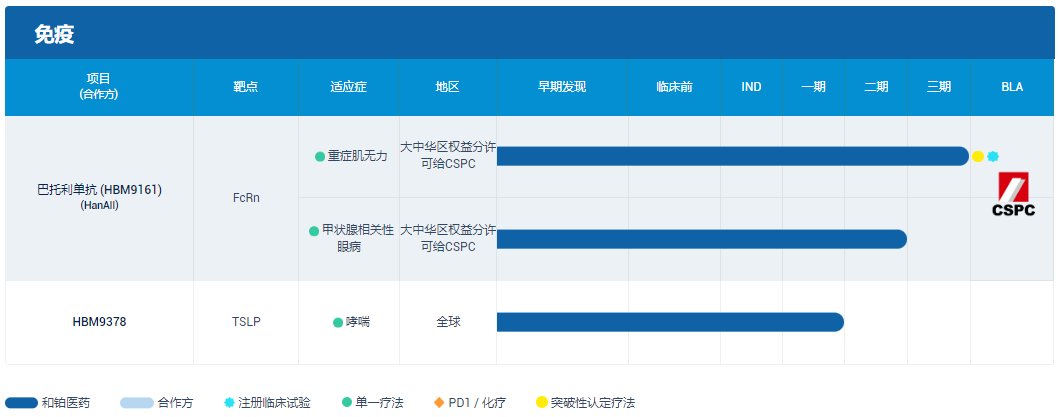Click the BLA column header
This screenshot has height=417, width=1060.
tap(1012, 87)
